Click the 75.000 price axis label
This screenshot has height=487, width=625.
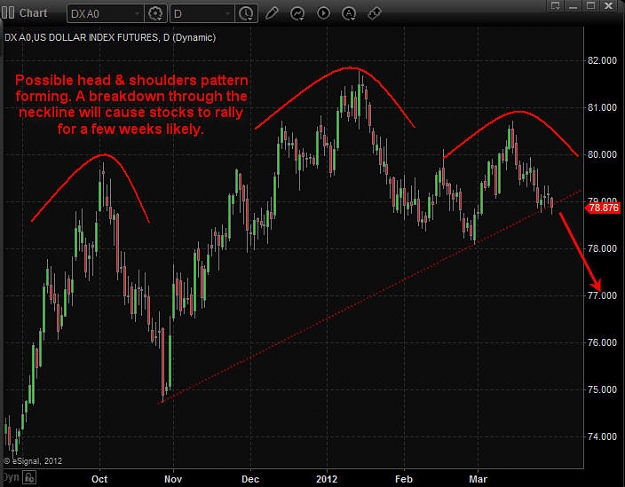point(602,390)
